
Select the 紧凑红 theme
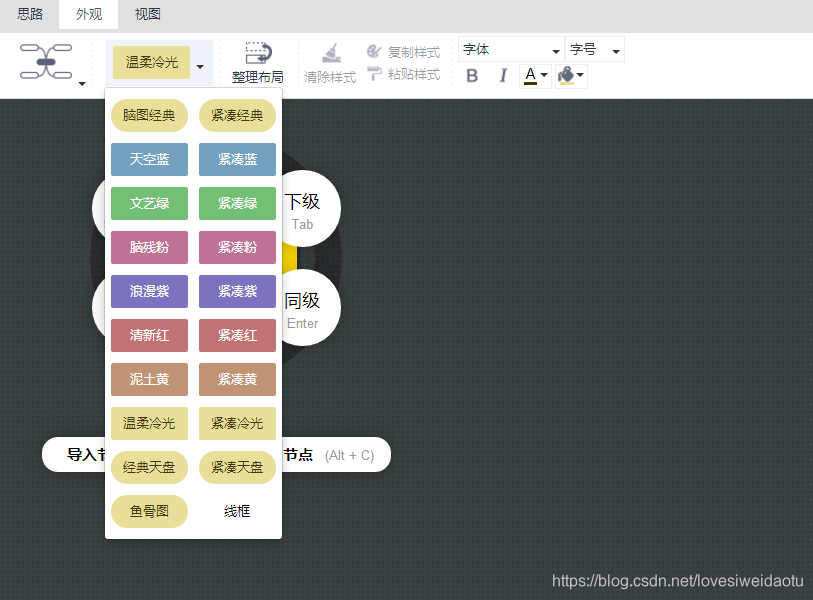point(237,336)
